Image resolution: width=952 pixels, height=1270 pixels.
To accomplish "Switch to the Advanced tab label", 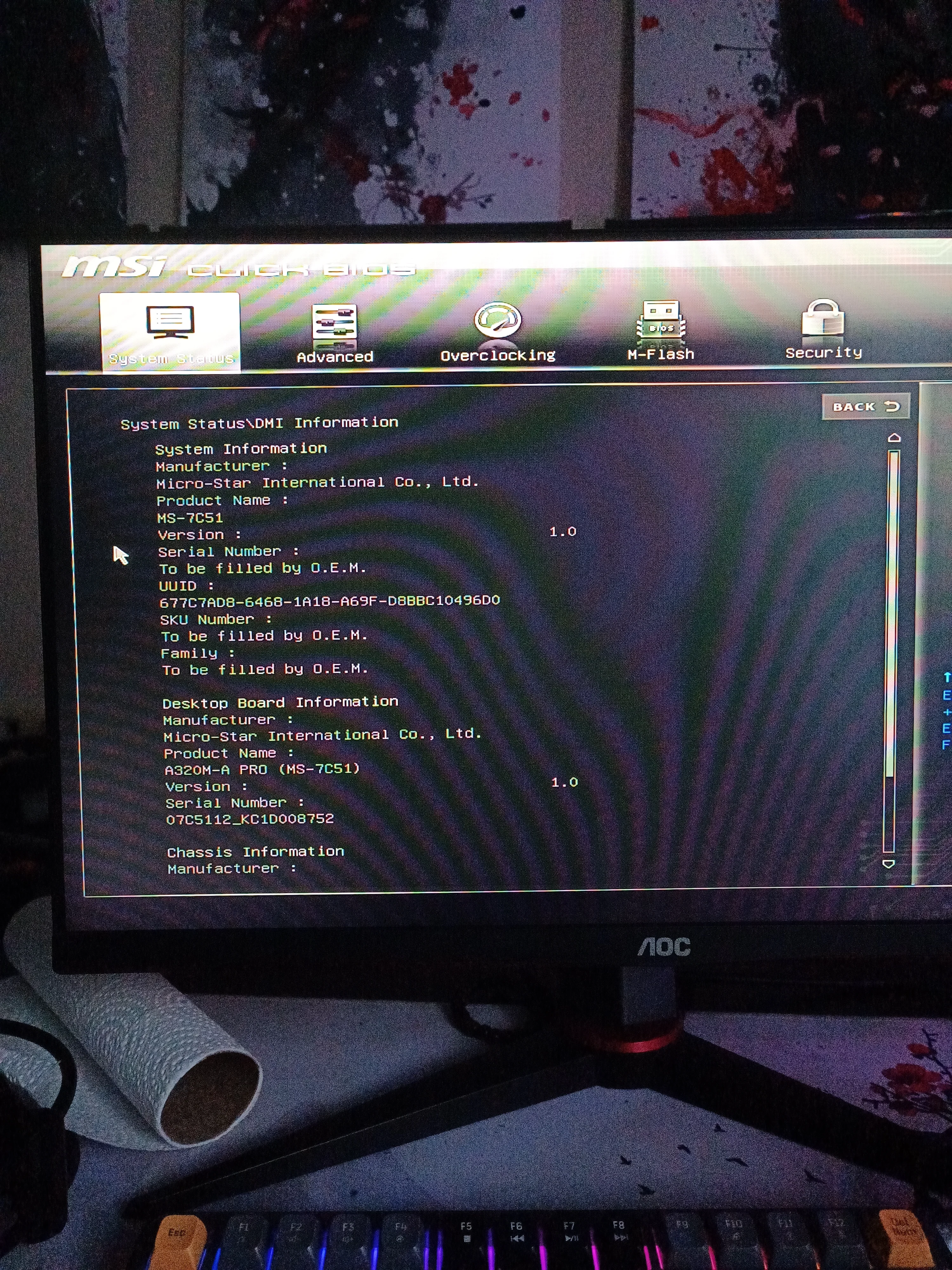I will [335, 357].
